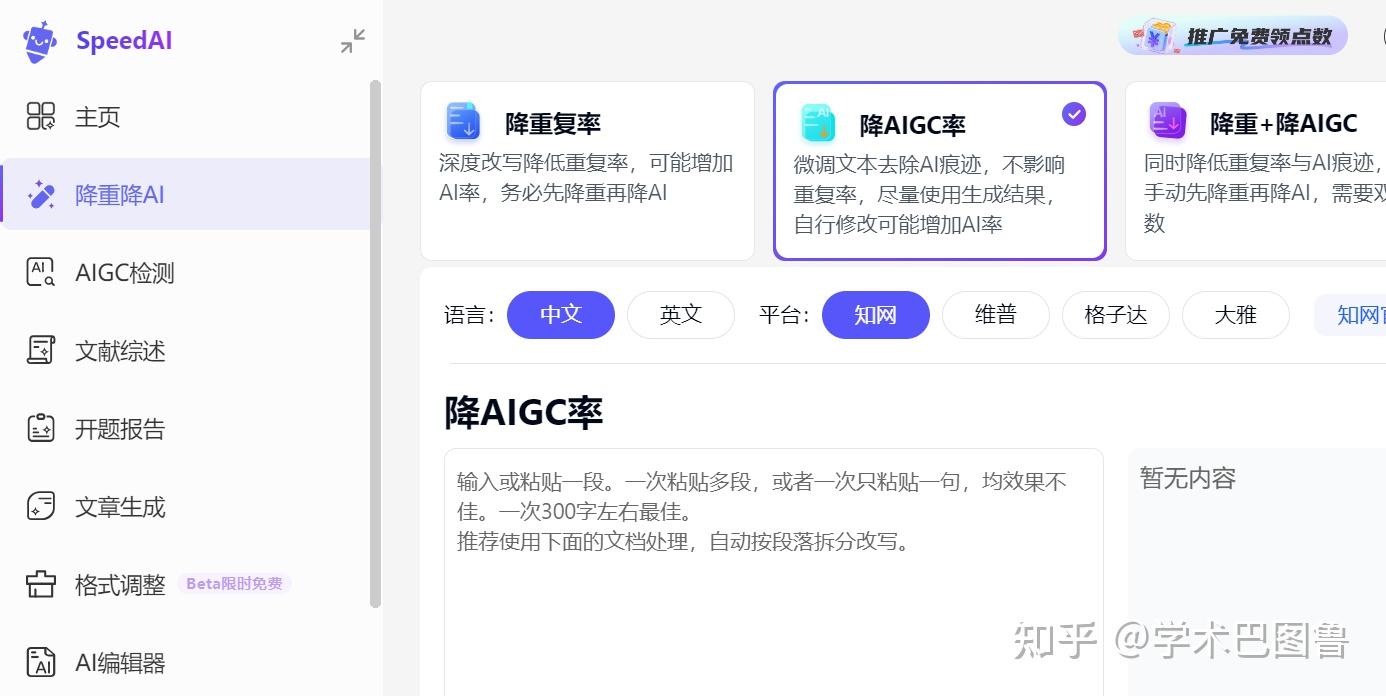Click into the text input area to paste a paragraph
This screenshot has width=1386, height=696.
pos(774,572)
